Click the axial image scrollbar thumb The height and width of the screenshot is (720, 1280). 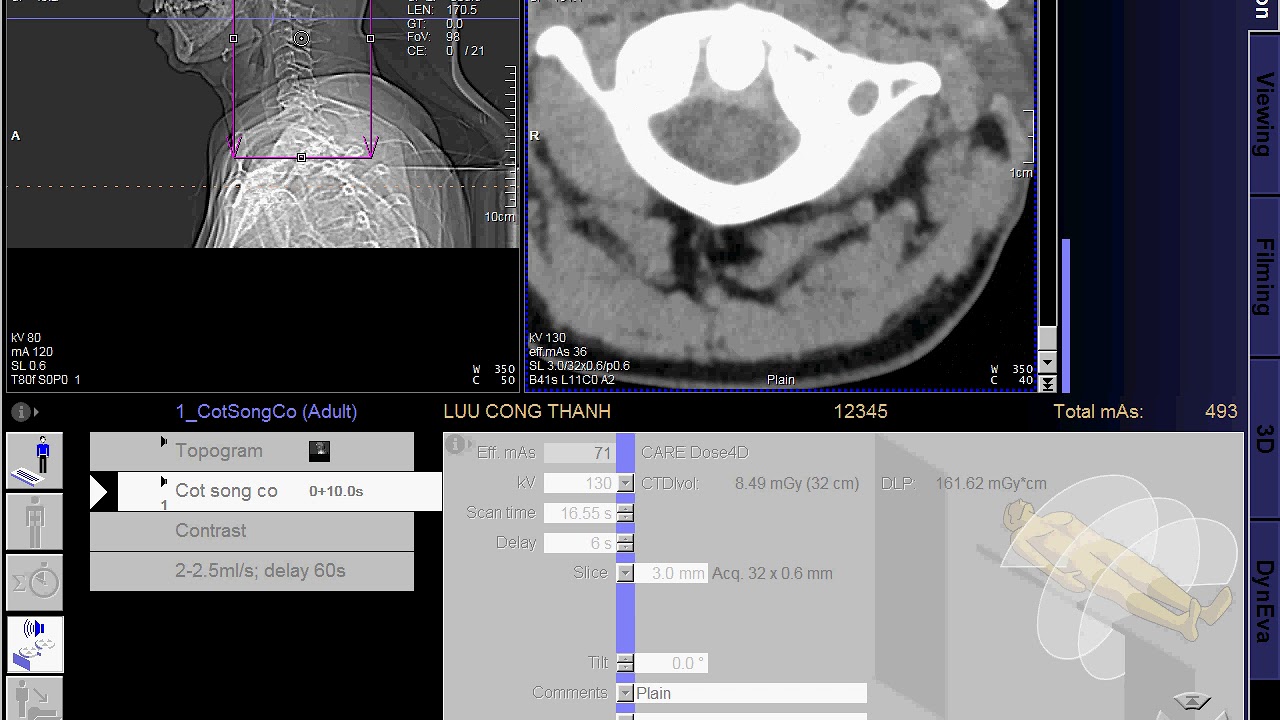(1047, 338)
